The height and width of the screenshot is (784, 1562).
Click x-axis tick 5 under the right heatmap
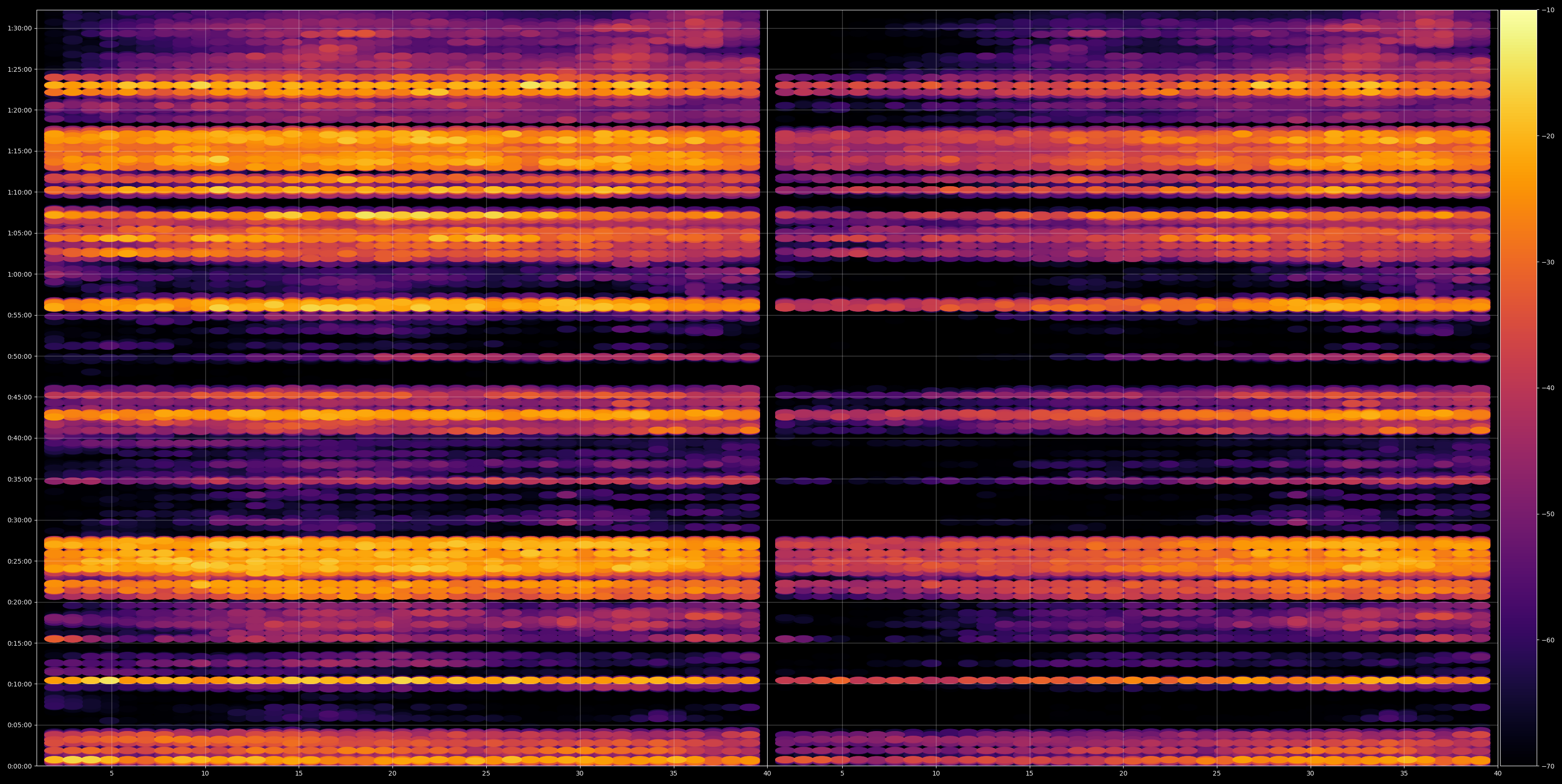[x=842, y=774]
